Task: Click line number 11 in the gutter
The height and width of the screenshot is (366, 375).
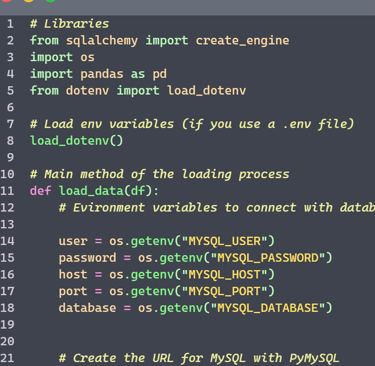Action: tap(7, 191)
